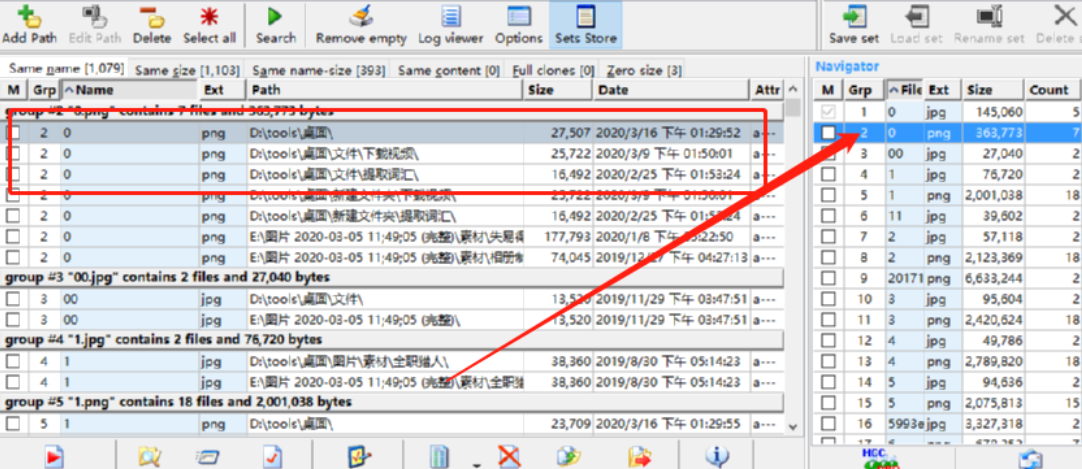Click the red play page icon at bottom
The image size is (1082, 469).
point(55,457)
